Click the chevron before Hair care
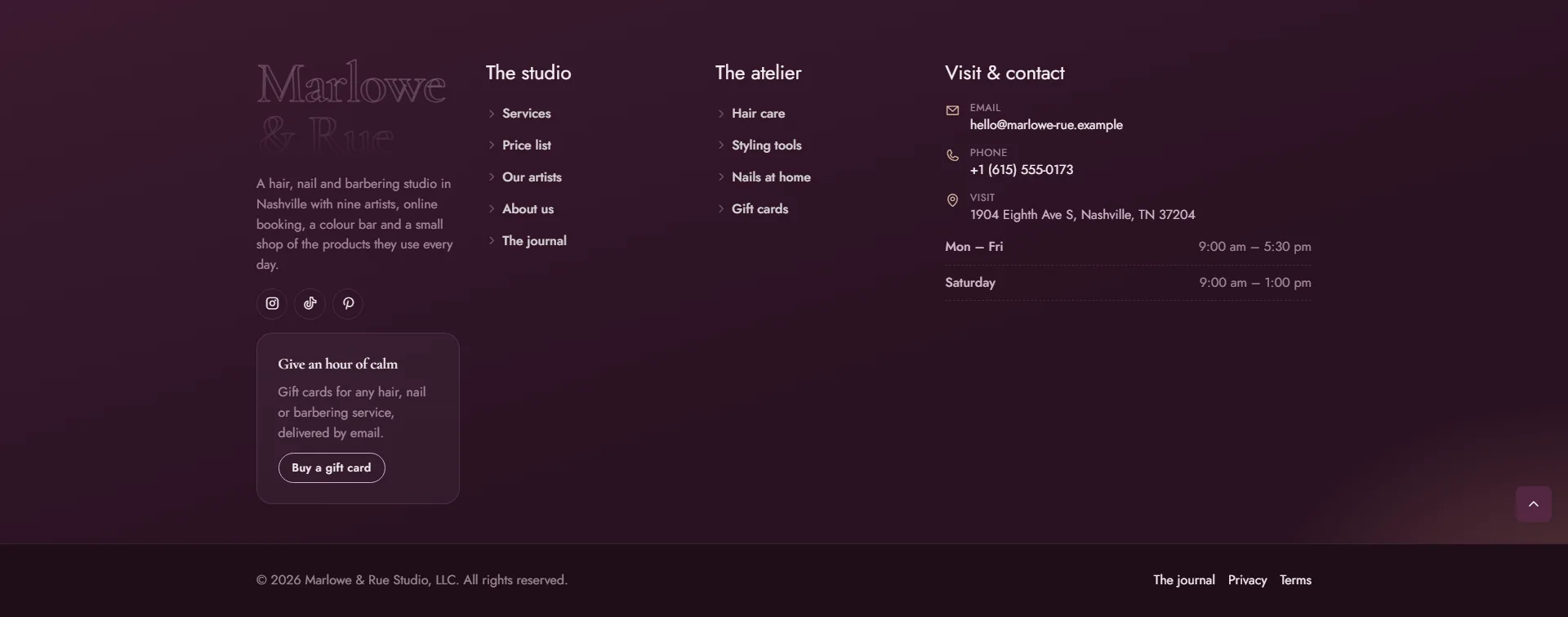This screenshot has height=617, width=1568. (721, 114)
